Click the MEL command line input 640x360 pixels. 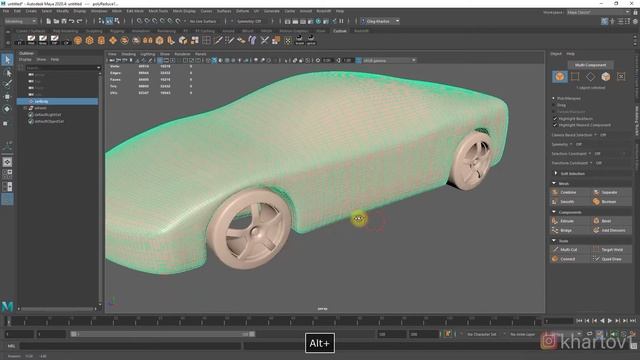[x=131, y=346]
